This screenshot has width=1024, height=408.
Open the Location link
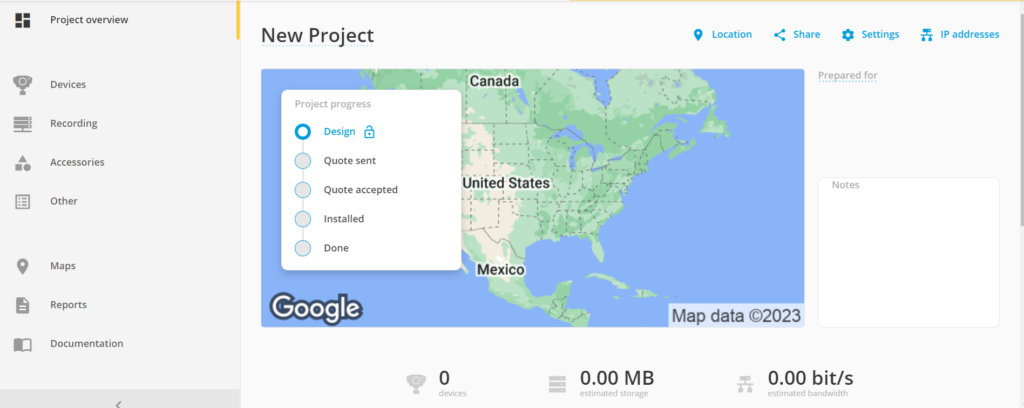tap(722, 35)
